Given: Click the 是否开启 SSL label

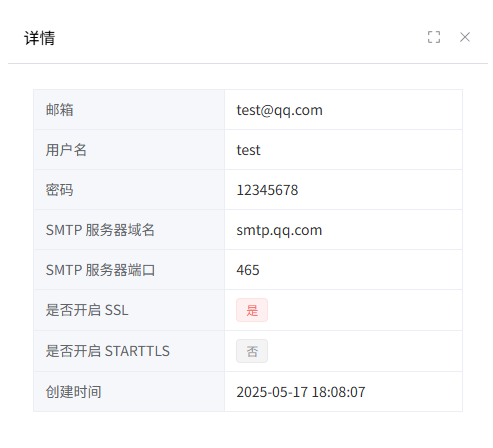Looking at the screenshot, I should click(87, 310).
